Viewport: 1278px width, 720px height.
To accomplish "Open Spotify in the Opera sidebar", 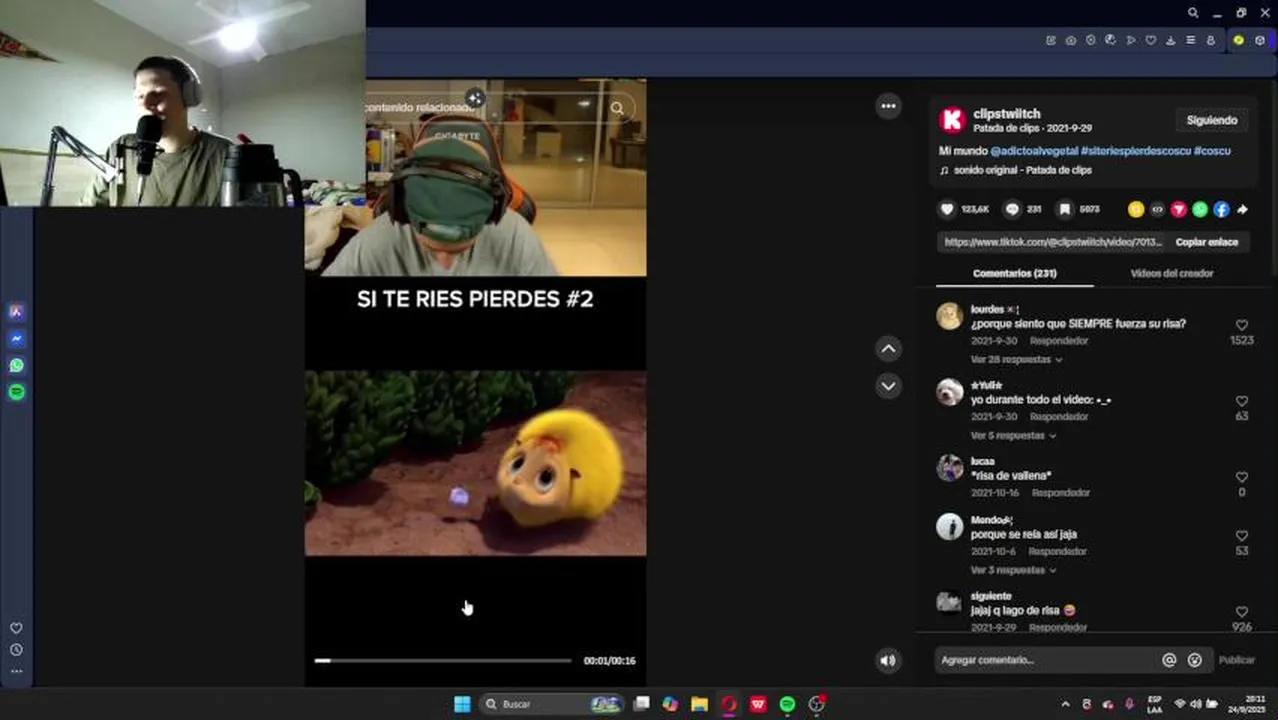I will point(16,392).
